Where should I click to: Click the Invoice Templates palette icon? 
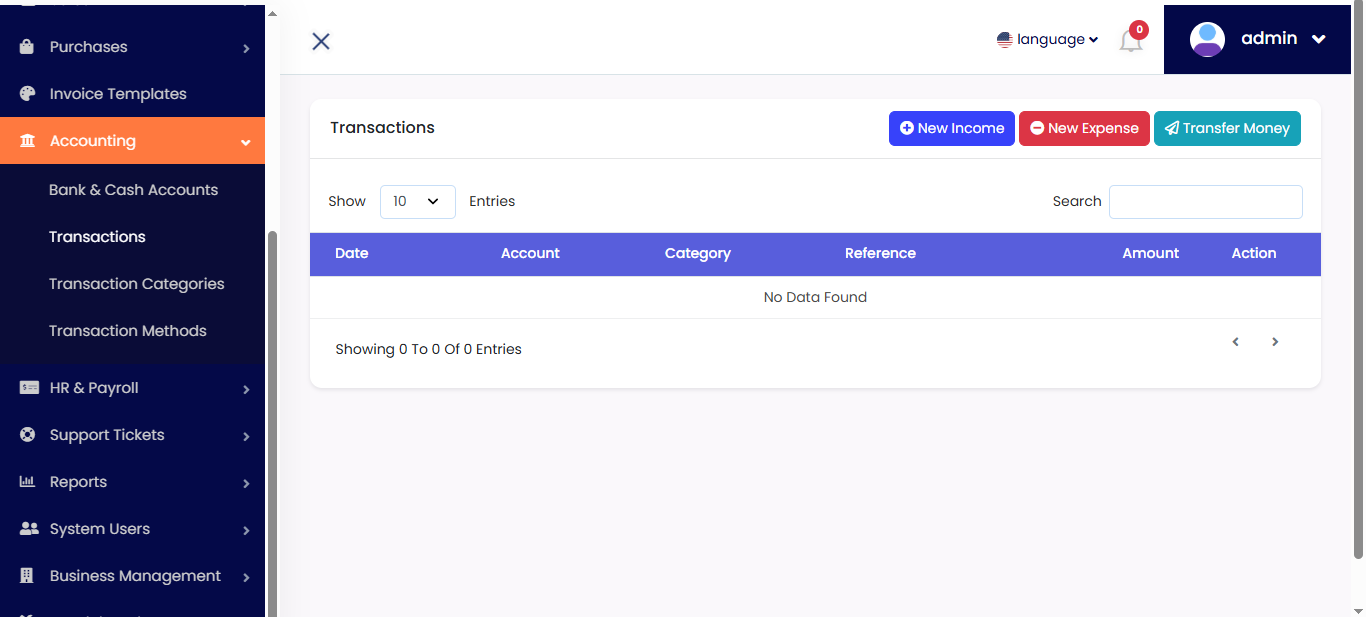28,94
